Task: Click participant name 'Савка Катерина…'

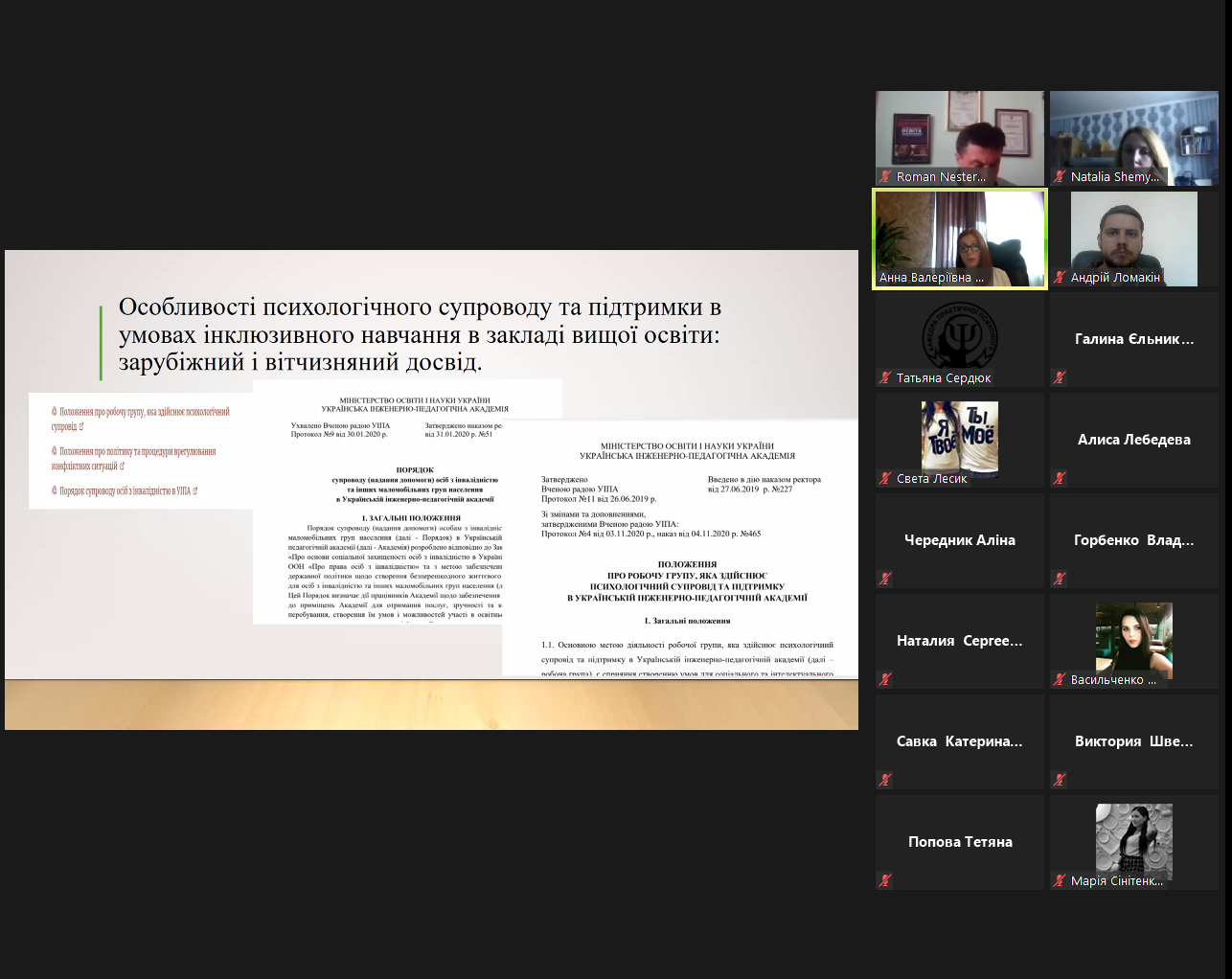Action: tap(960, 741)
